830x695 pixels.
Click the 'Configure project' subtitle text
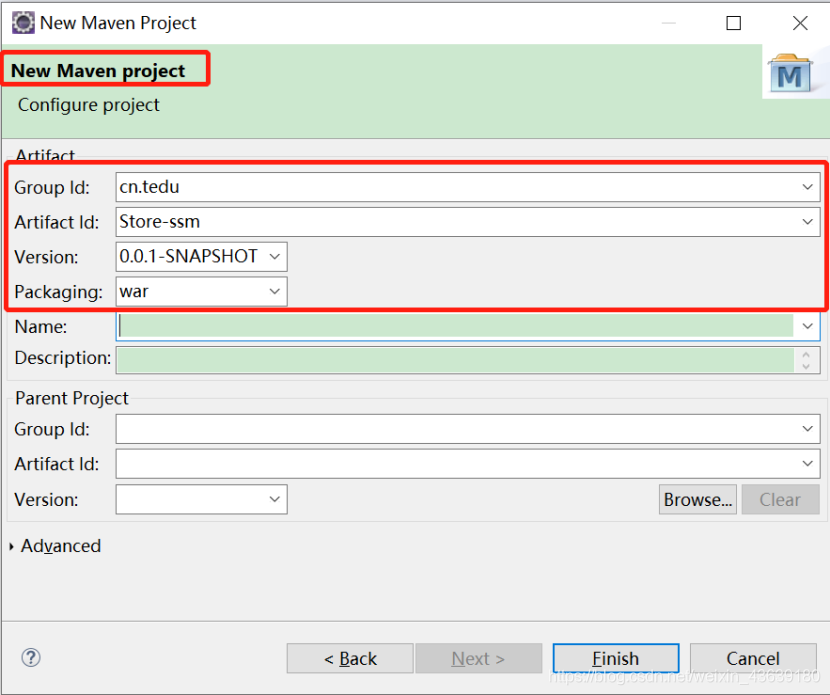pos(88,105)
